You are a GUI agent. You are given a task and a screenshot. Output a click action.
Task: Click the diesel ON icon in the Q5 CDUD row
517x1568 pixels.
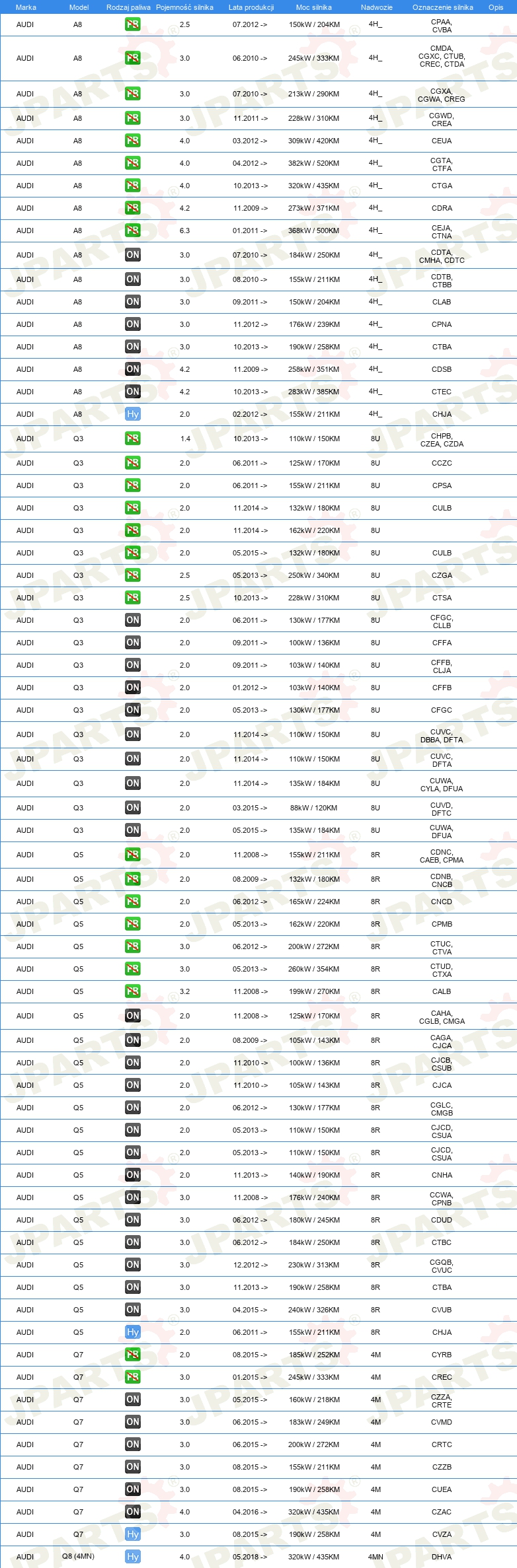(x=133, y=1220)
